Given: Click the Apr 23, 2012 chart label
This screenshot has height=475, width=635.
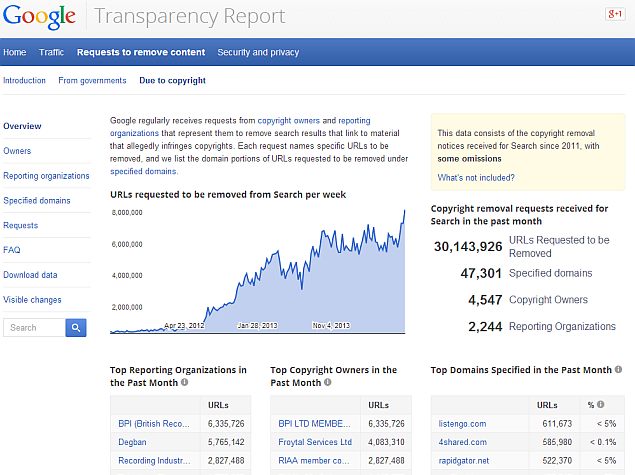Looking at the screenshot, I should click(x=184, y=325).
